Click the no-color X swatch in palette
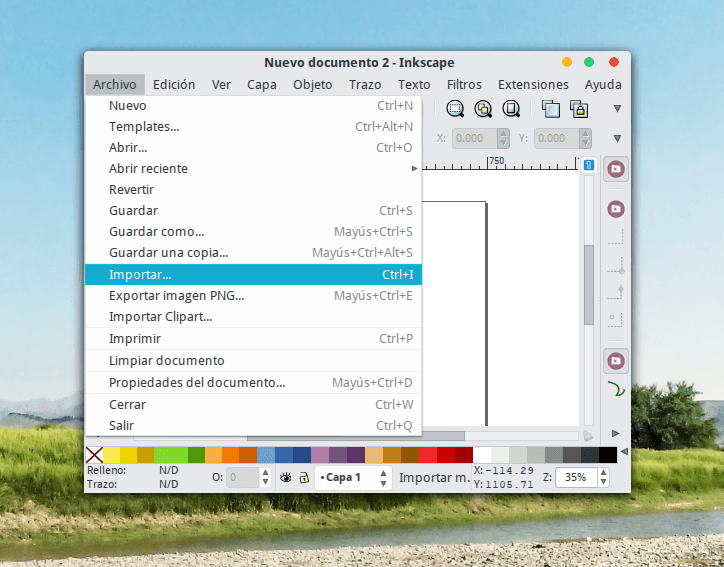The width and height of the screenshot is (724, 567). click(94, 455)
